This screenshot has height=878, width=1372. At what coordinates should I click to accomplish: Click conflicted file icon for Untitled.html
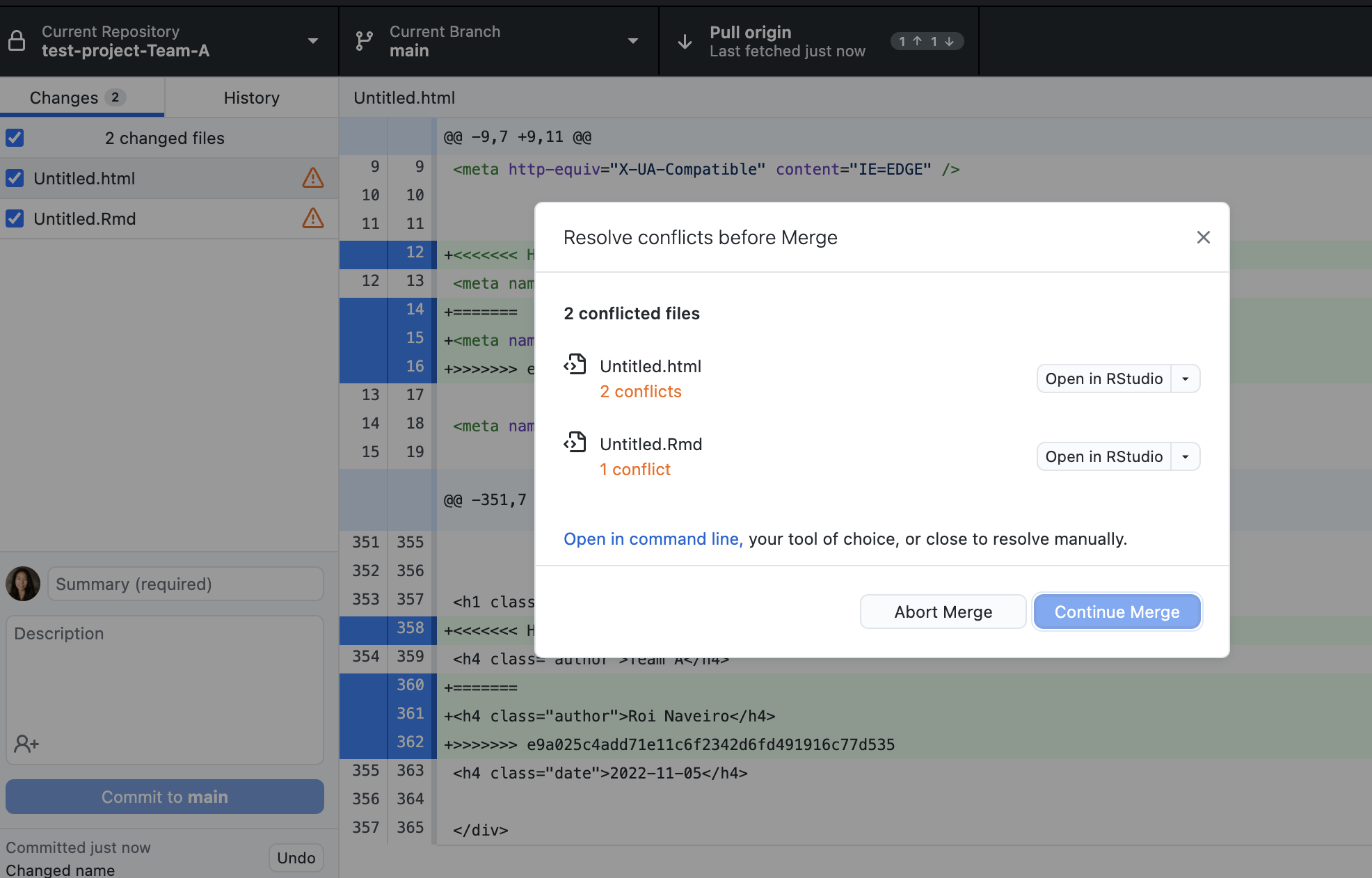pos(575,365)
